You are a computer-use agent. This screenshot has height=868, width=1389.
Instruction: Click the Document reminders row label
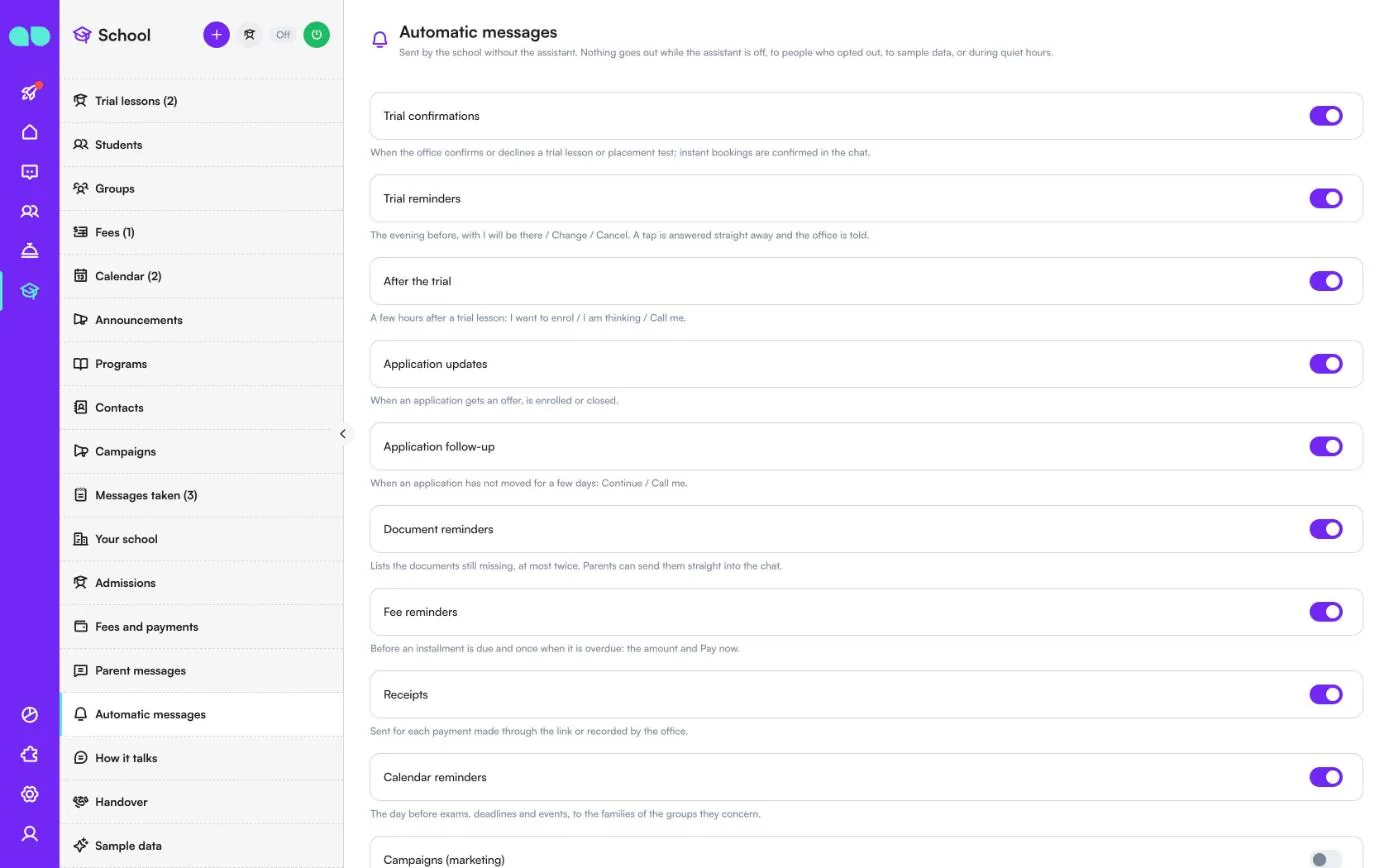pyautogui.click(x=438, y=529)
